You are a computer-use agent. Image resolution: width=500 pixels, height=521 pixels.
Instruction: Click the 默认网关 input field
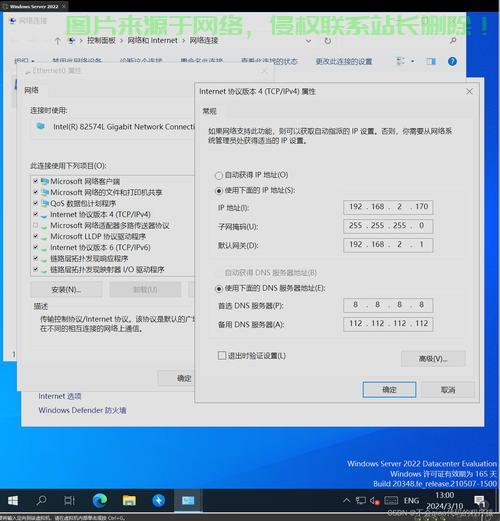[388, 245]
